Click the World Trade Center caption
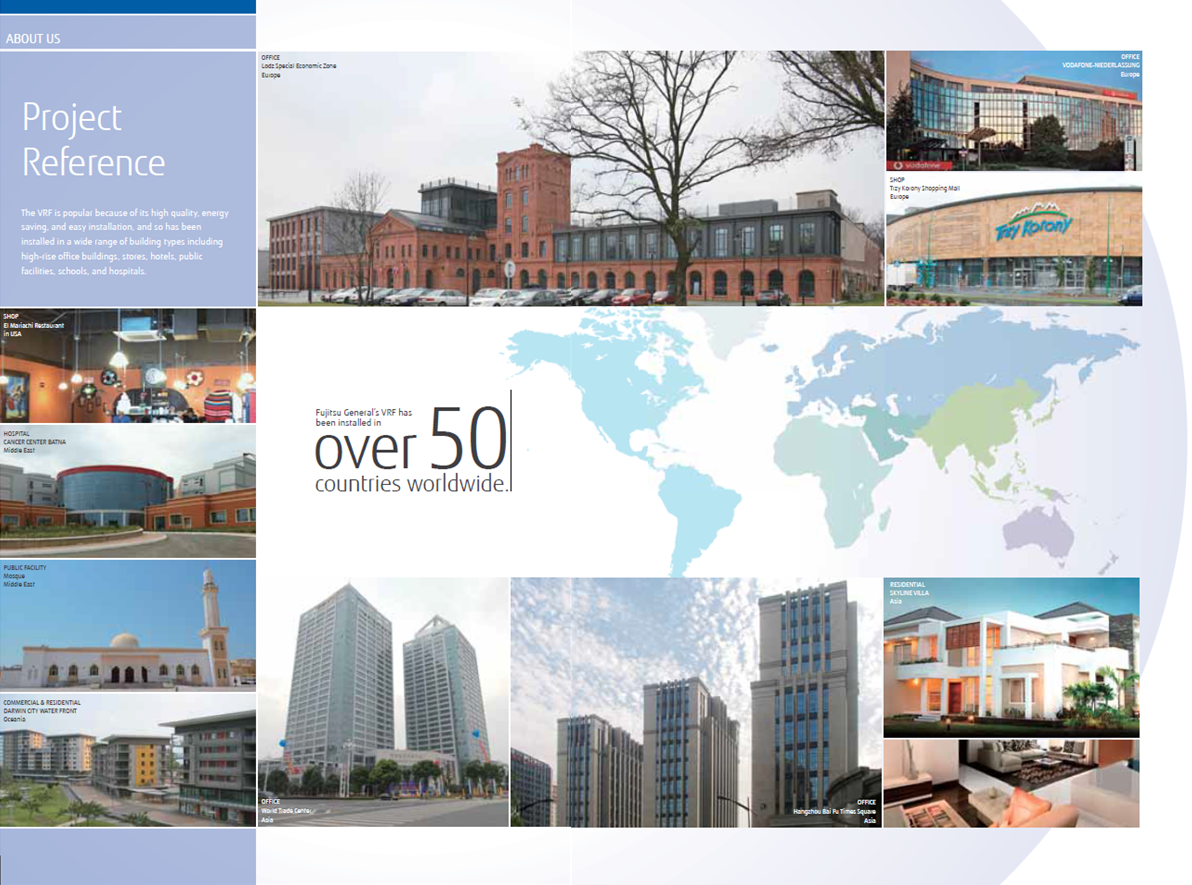This screenshot has width=1192, height=885. [285, 810]
